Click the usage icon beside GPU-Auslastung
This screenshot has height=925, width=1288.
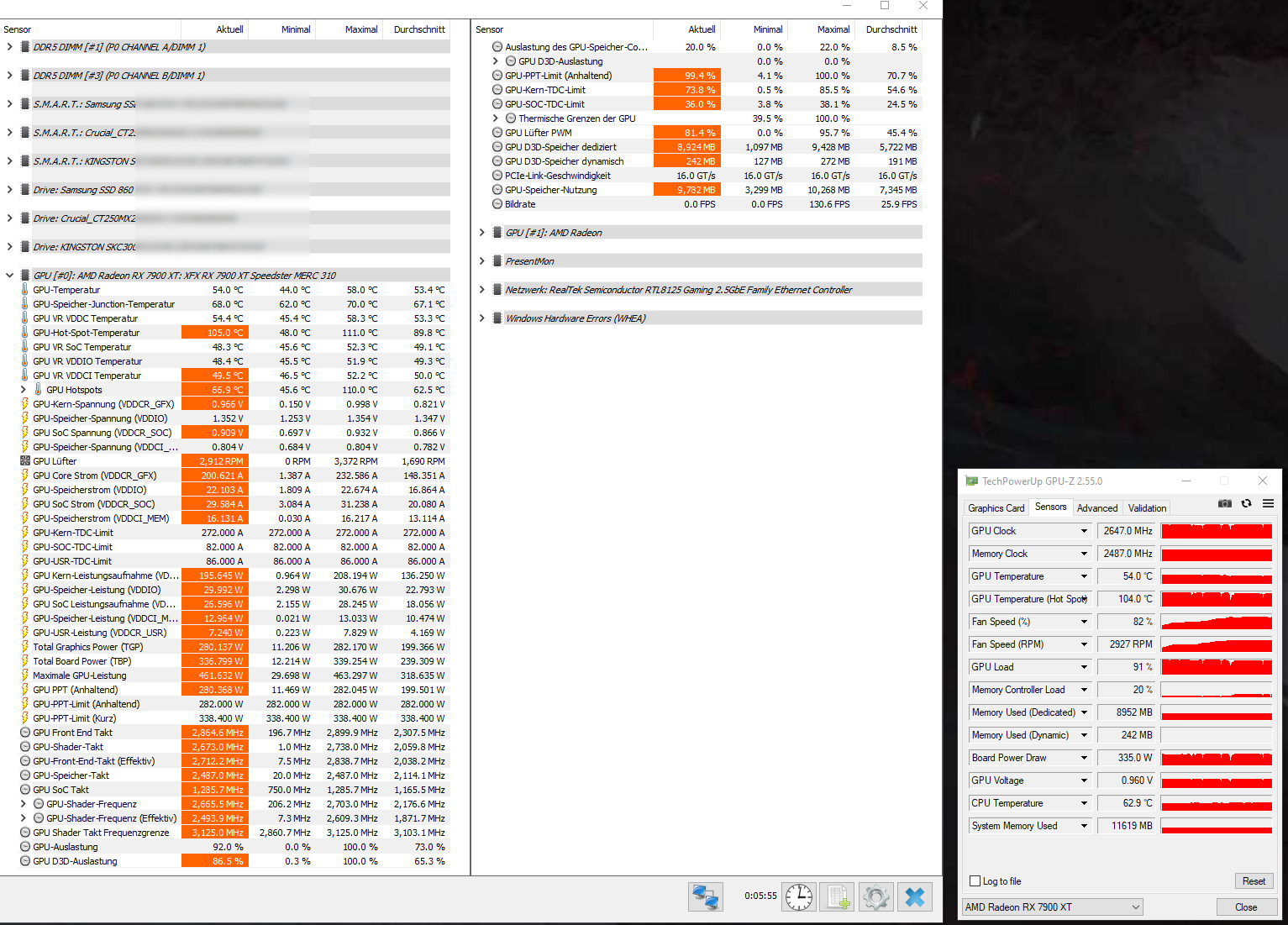pos(25,847)
